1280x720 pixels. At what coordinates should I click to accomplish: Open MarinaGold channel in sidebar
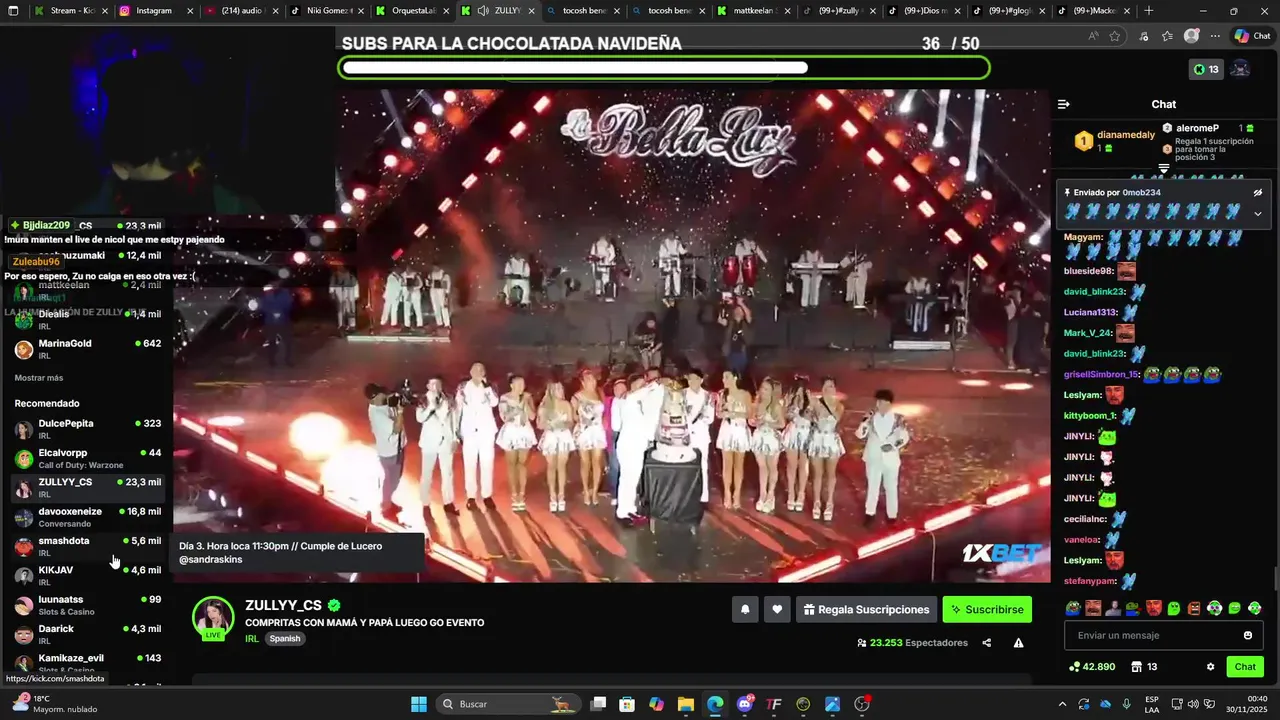tap(87, 349)
